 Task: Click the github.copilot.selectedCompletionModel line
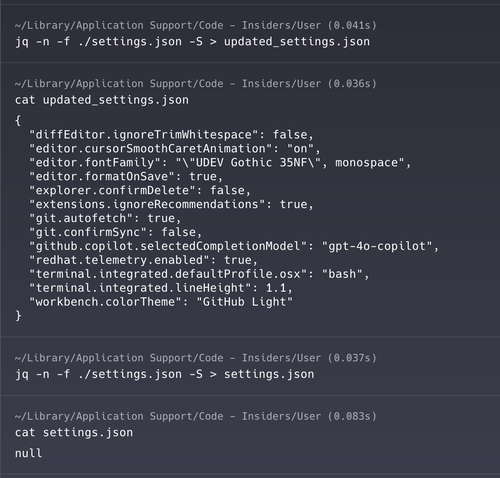click(x=234, y=246)
